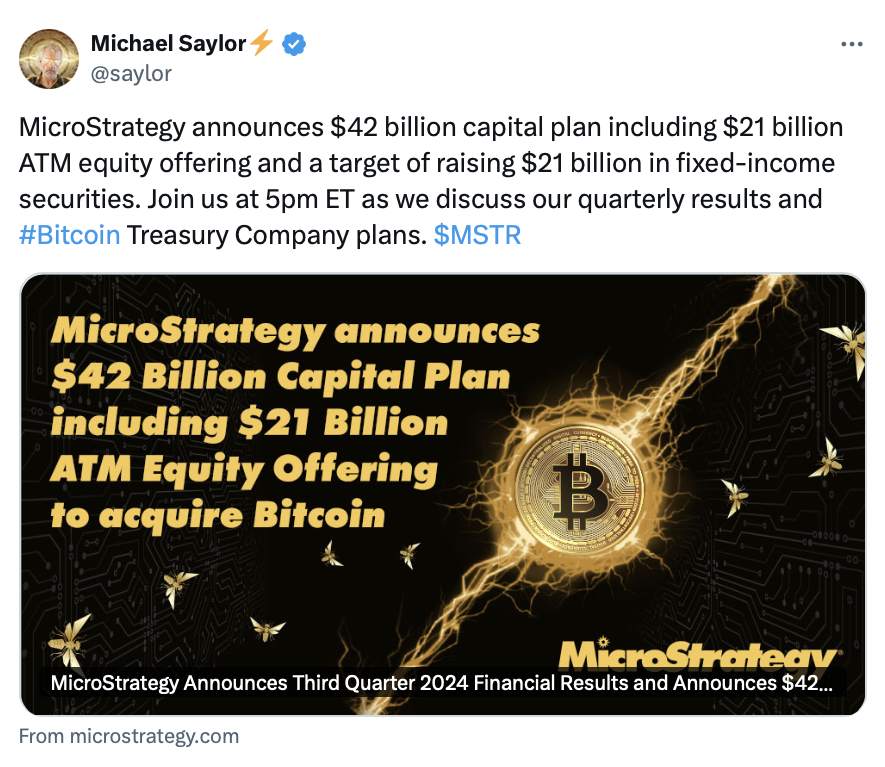Click "to acquire Bitcoin" text in image
The width and height of the screenshot is (885, 767).
pyautogui.click(x=218, y=514)
